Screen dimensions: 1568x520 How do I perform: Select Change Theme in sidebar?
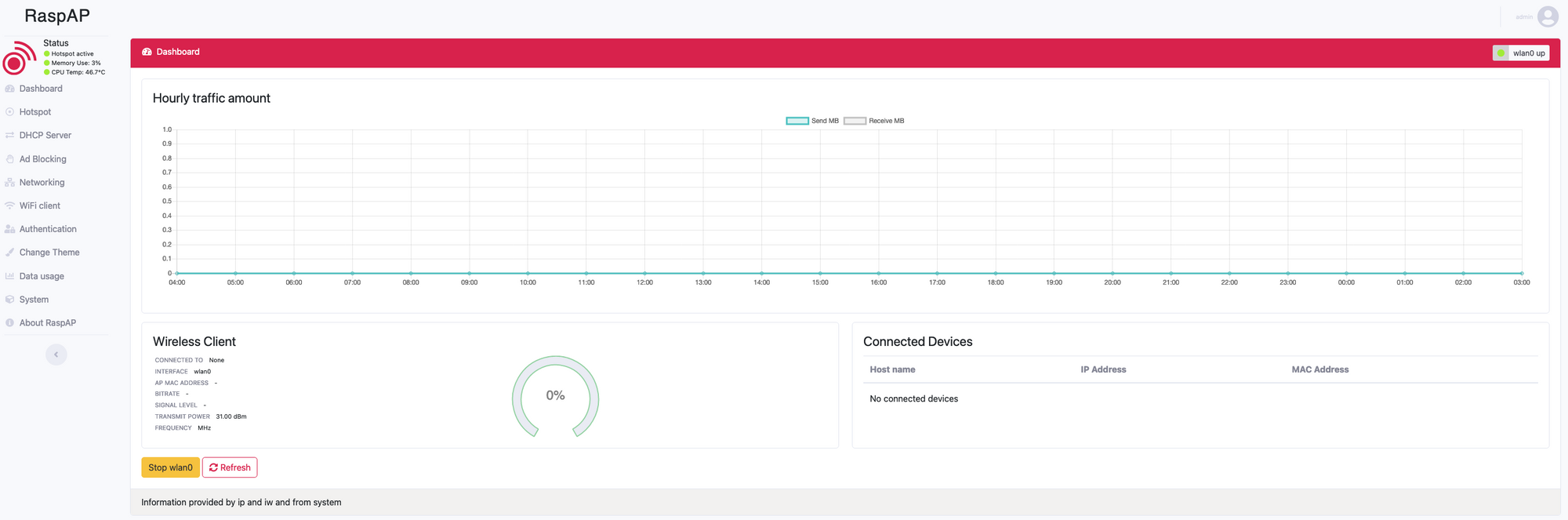coord(49,253)
